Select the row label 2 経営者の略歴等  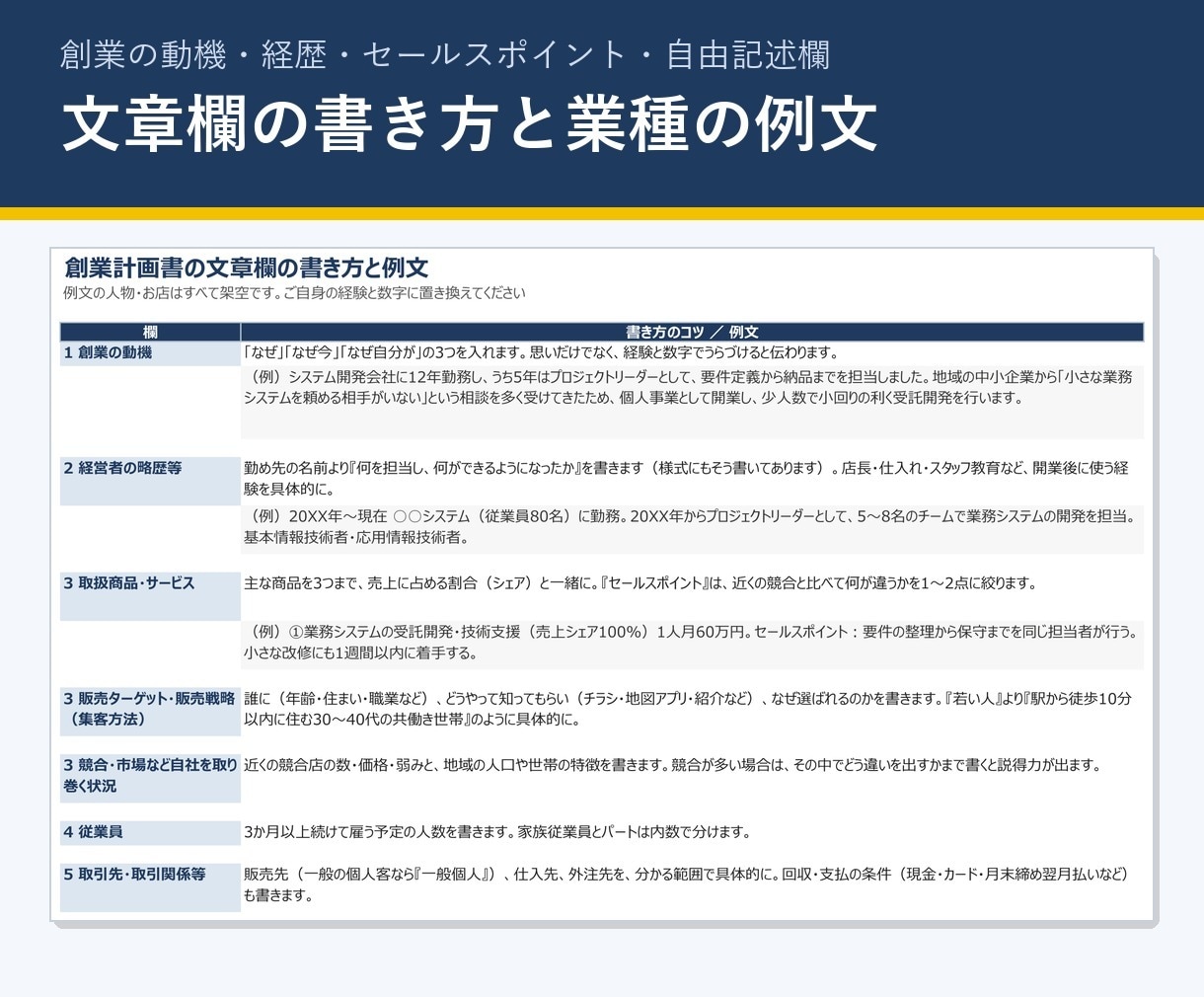pyautogui.click(x=150, y=481)
